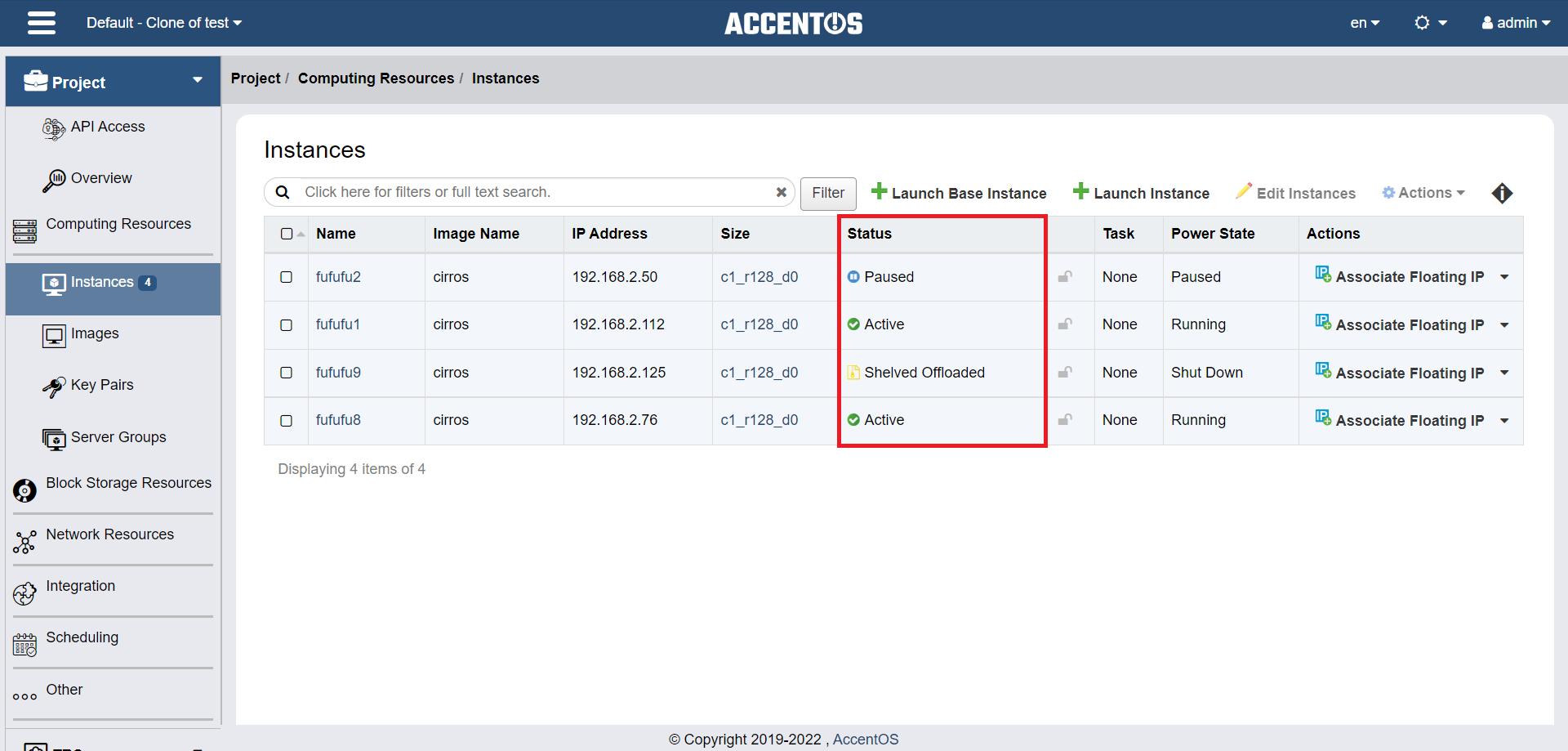The width and height of the screenshot is (1568, 751).
Task: Click Edit Instances button
Action: tap(1296, 193)
